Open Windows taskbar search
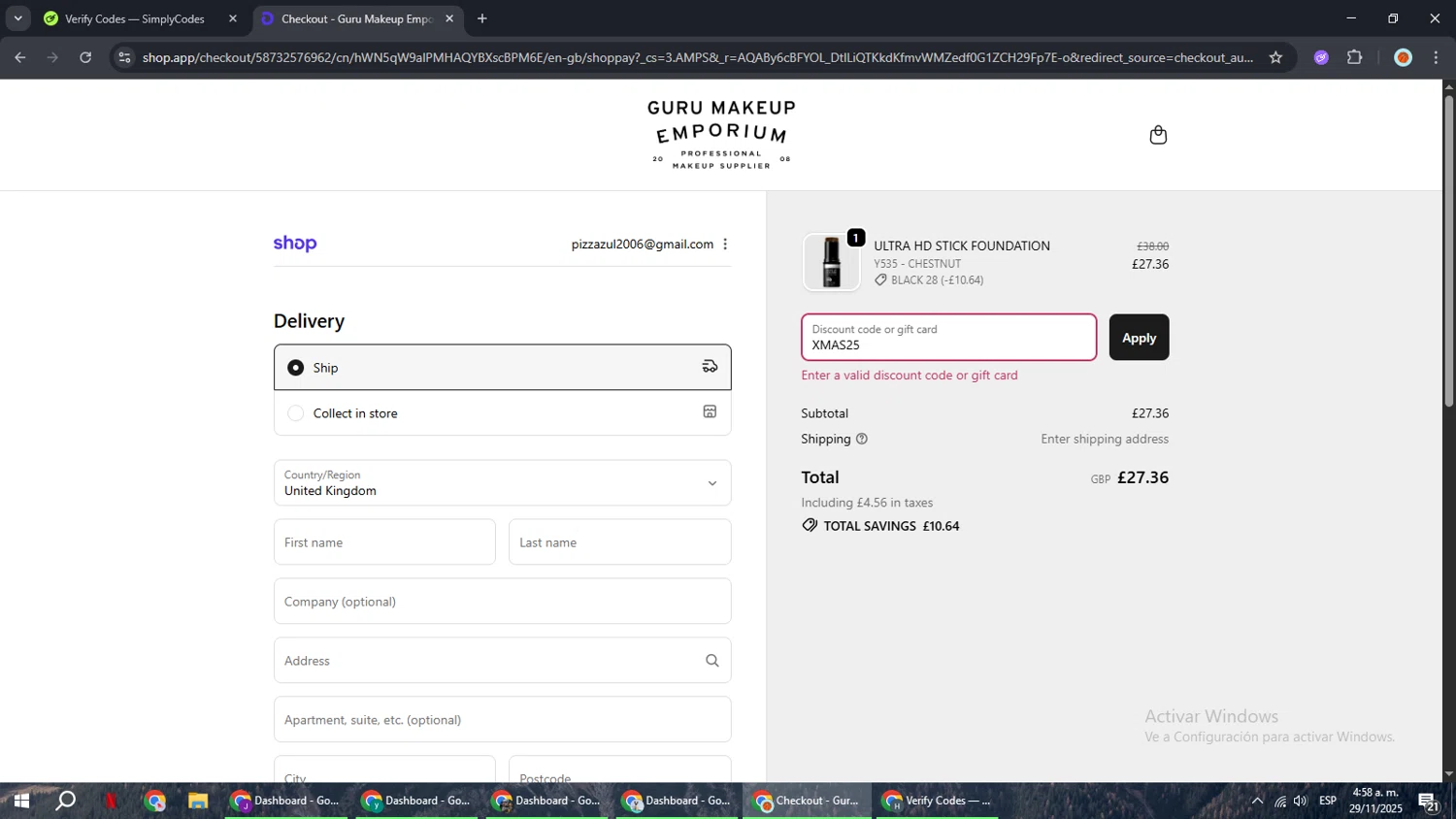The height and width of the screenshot is (819, 1456). tap(66, 801)
